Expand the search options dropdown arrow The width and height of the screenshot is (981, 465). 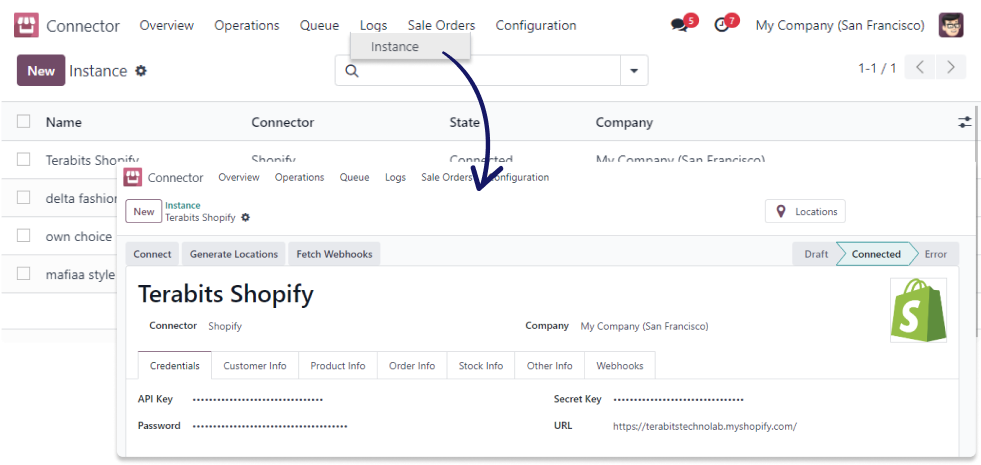pos(634,71)
